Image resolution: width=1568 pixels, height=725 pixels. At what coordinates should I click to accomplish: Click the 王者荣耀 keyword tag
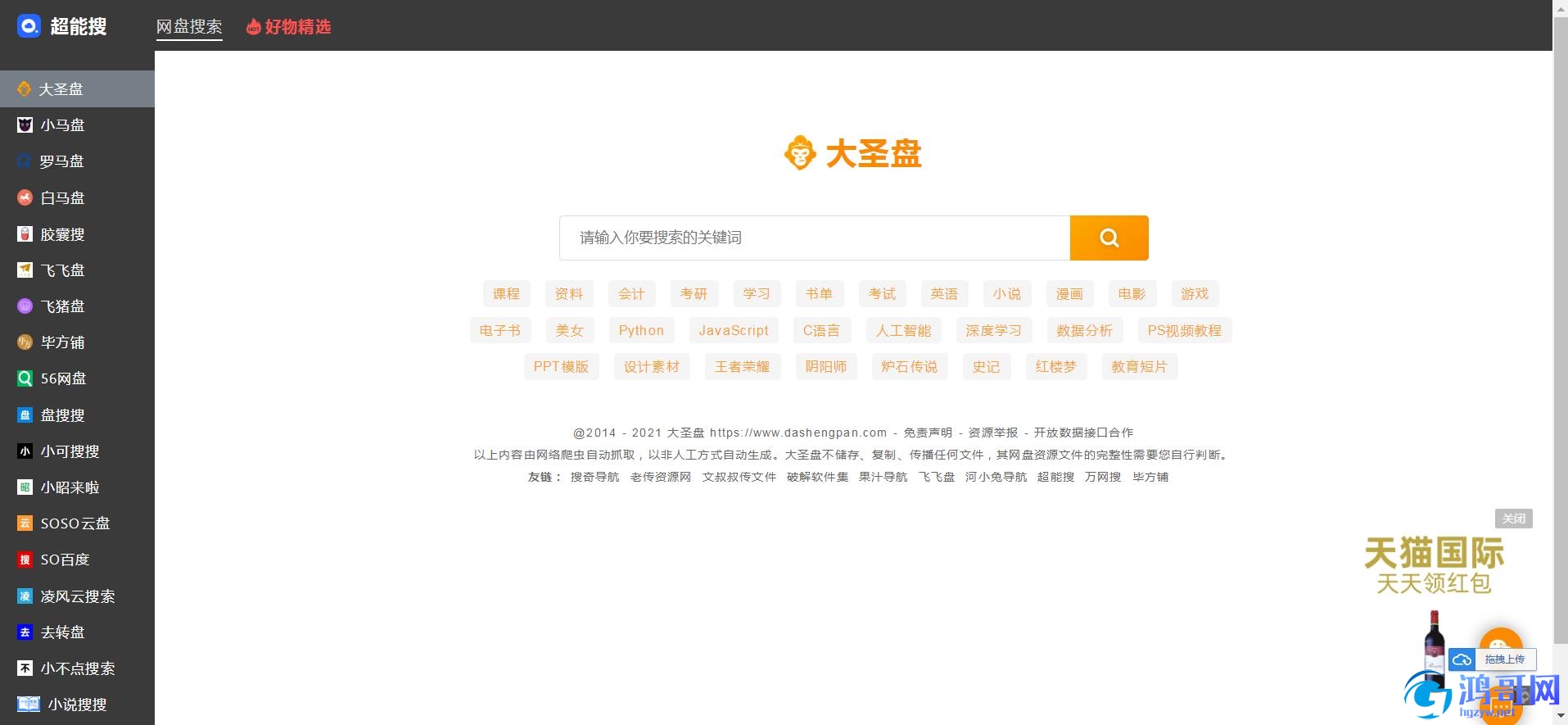coord(743,366)
